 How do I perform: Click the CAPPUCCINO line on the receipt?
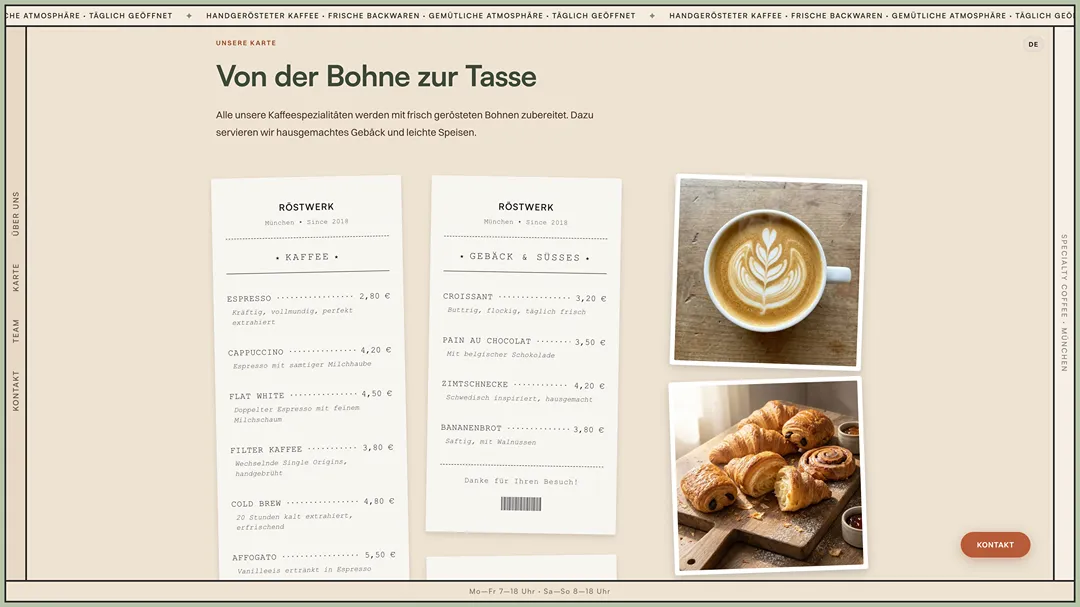point(310,352)
